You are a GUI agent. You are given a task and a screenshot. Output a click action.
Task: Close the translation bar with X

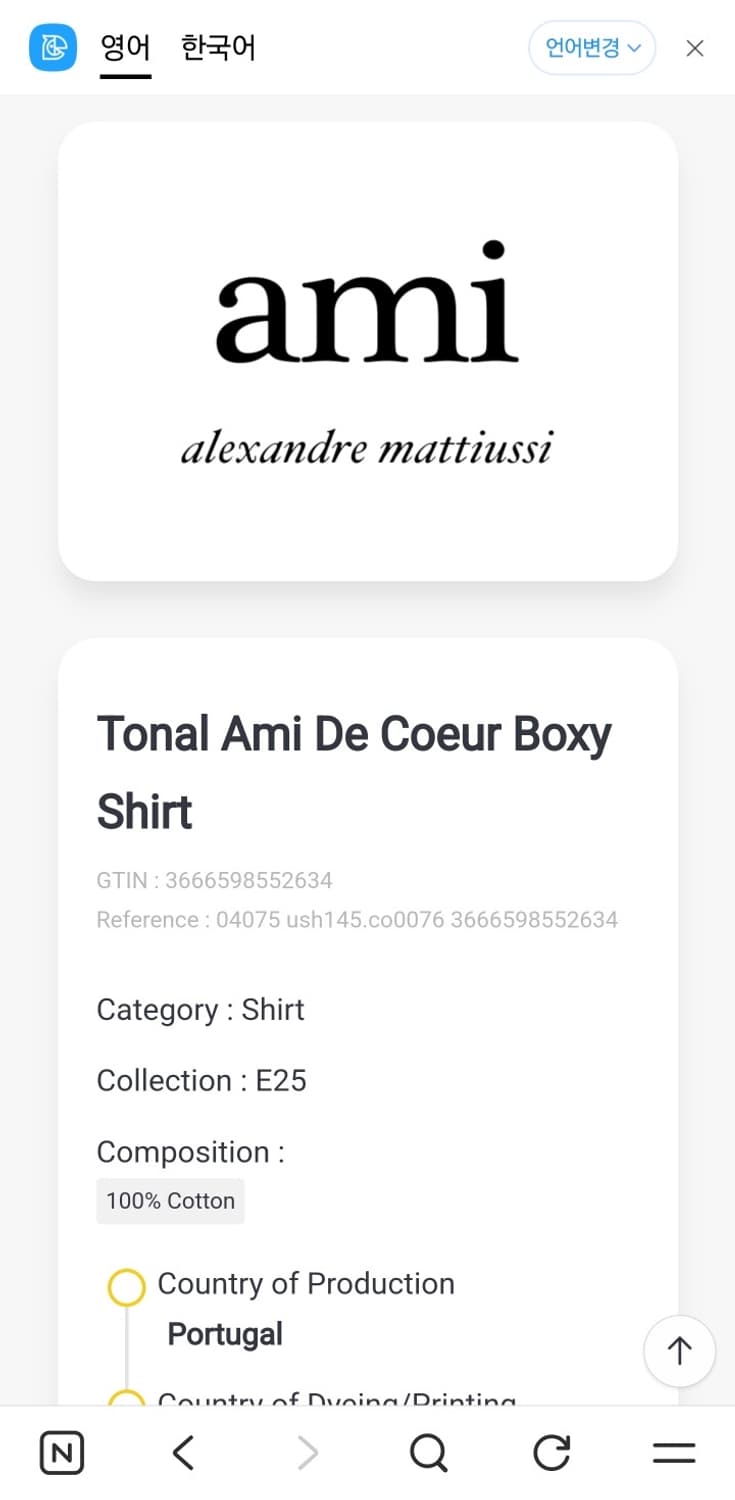coord(695,48)
